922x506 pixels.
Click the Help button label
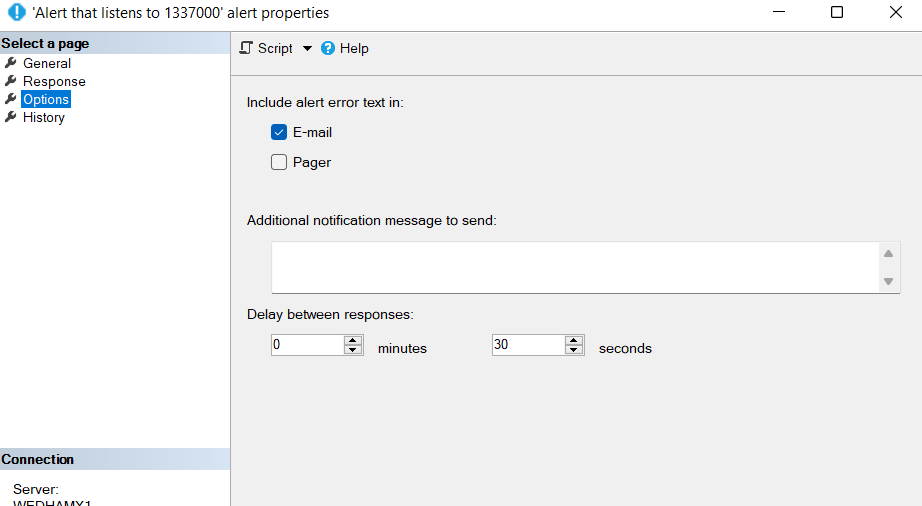click(x=354, y=48)
